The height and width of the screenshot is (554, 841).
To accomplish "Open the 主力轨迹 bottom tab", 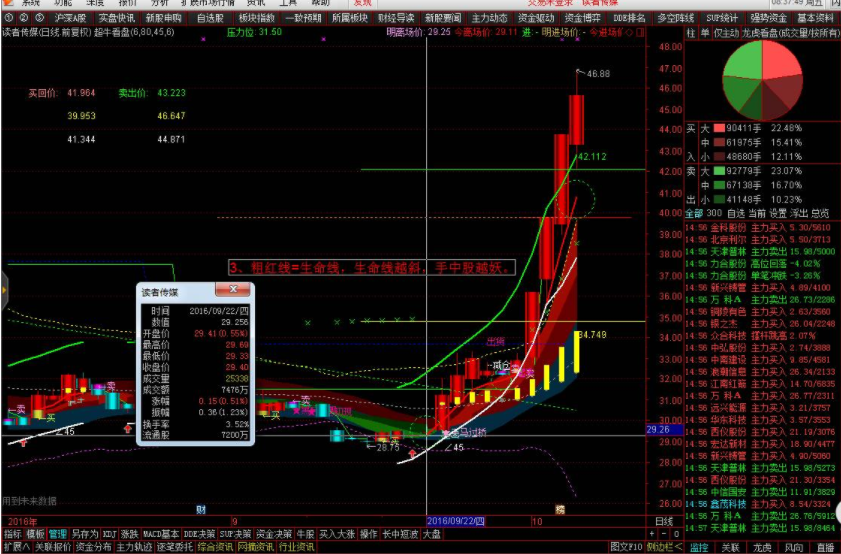I will pyautogui.click(x=134, y=547).
